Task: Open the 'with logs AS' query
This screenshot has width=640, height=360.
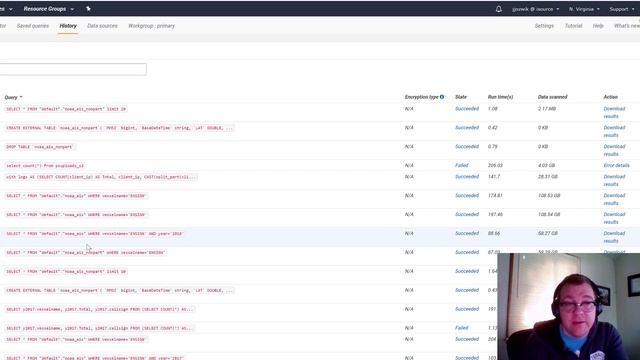Action: [101, 177]
